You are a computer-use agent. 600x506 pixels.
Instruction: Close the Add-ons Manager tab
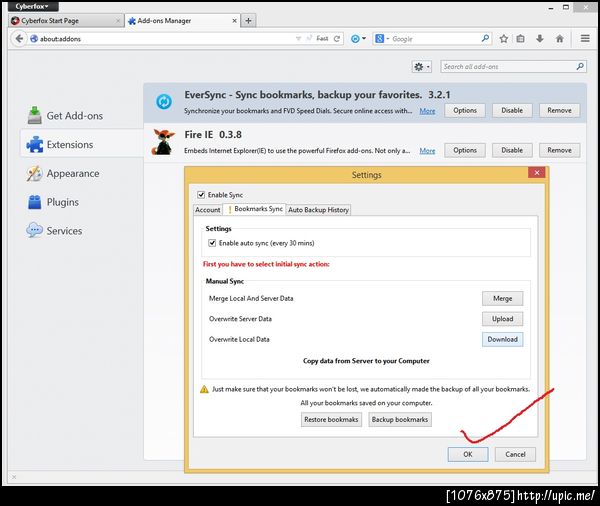click(234, 21)
